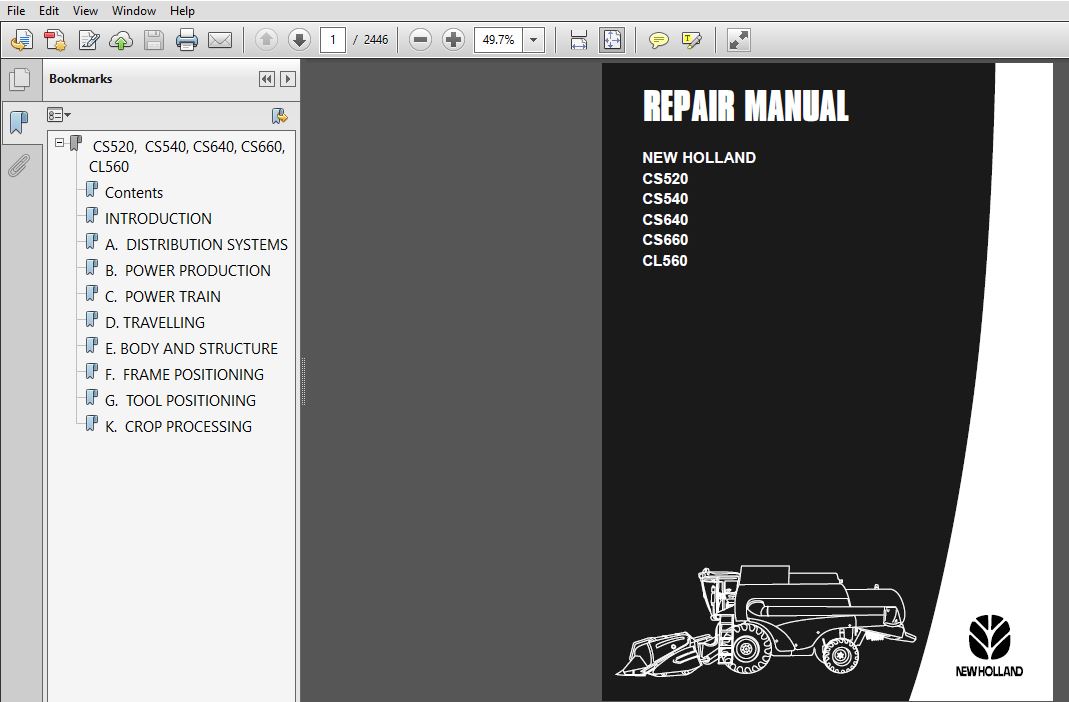Switch to full screen read mode
Image resolution: width=1069 pixels, height=702 pixels.
tap(739, 40)
